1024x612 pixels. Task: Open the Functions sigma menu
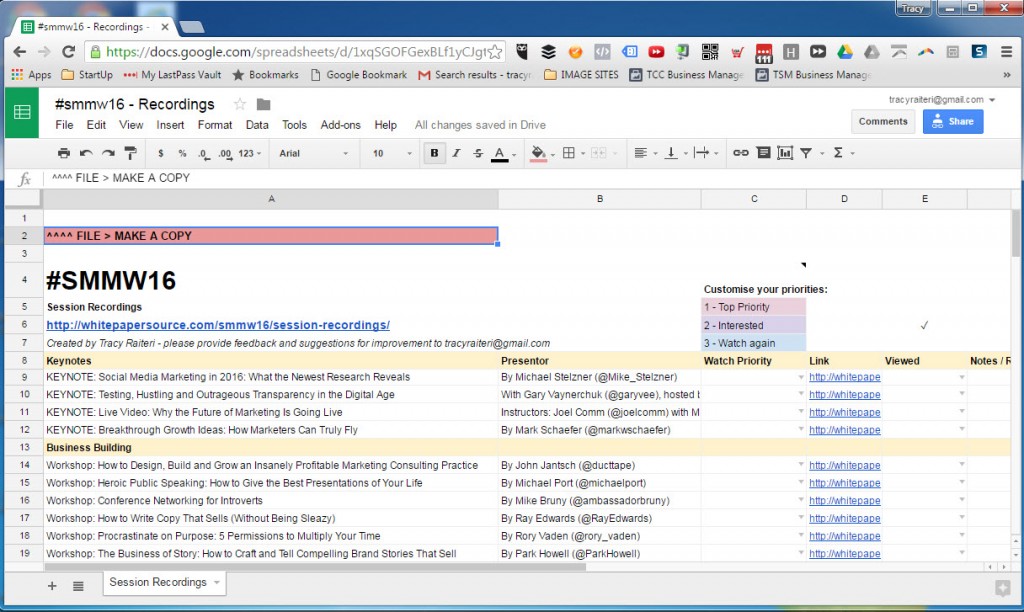839,153
